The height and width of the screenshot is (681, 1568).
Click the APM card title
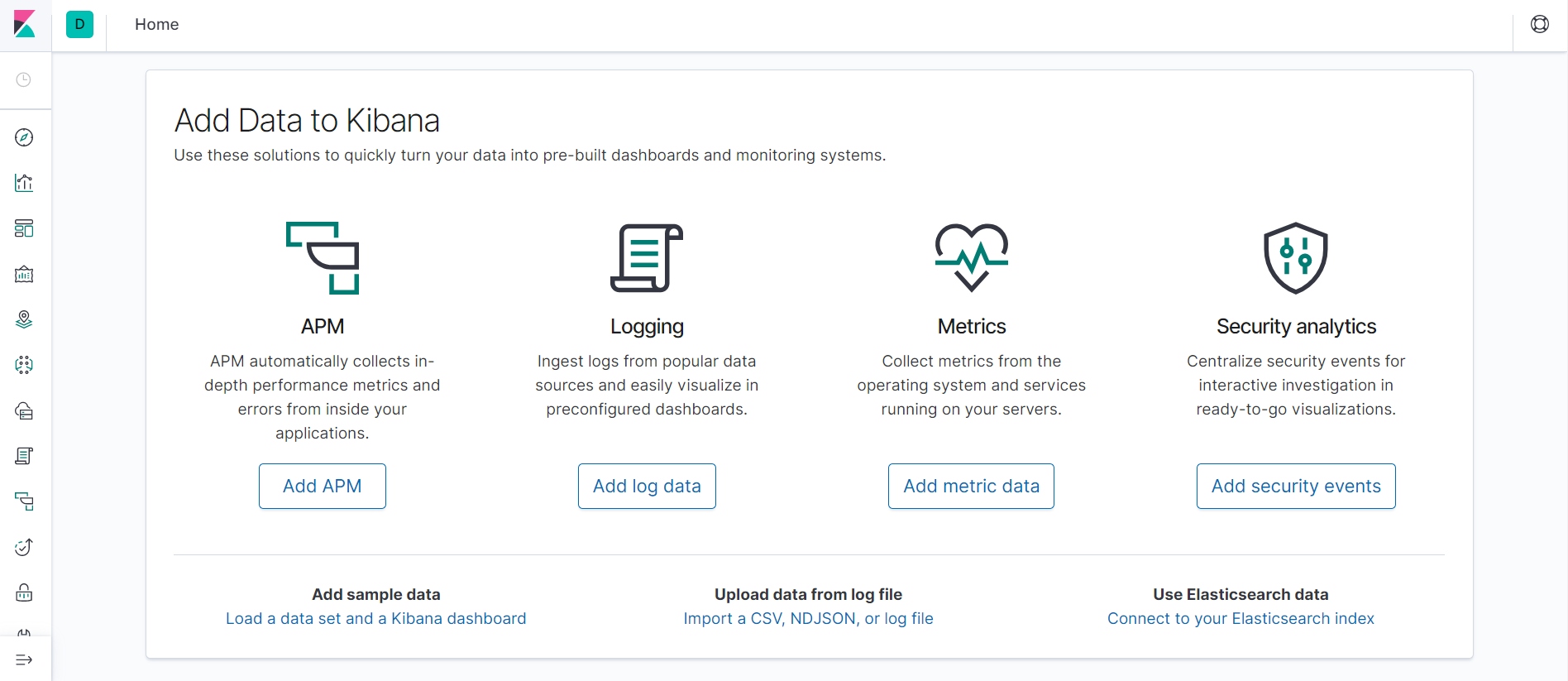click(x=323, y=326)
